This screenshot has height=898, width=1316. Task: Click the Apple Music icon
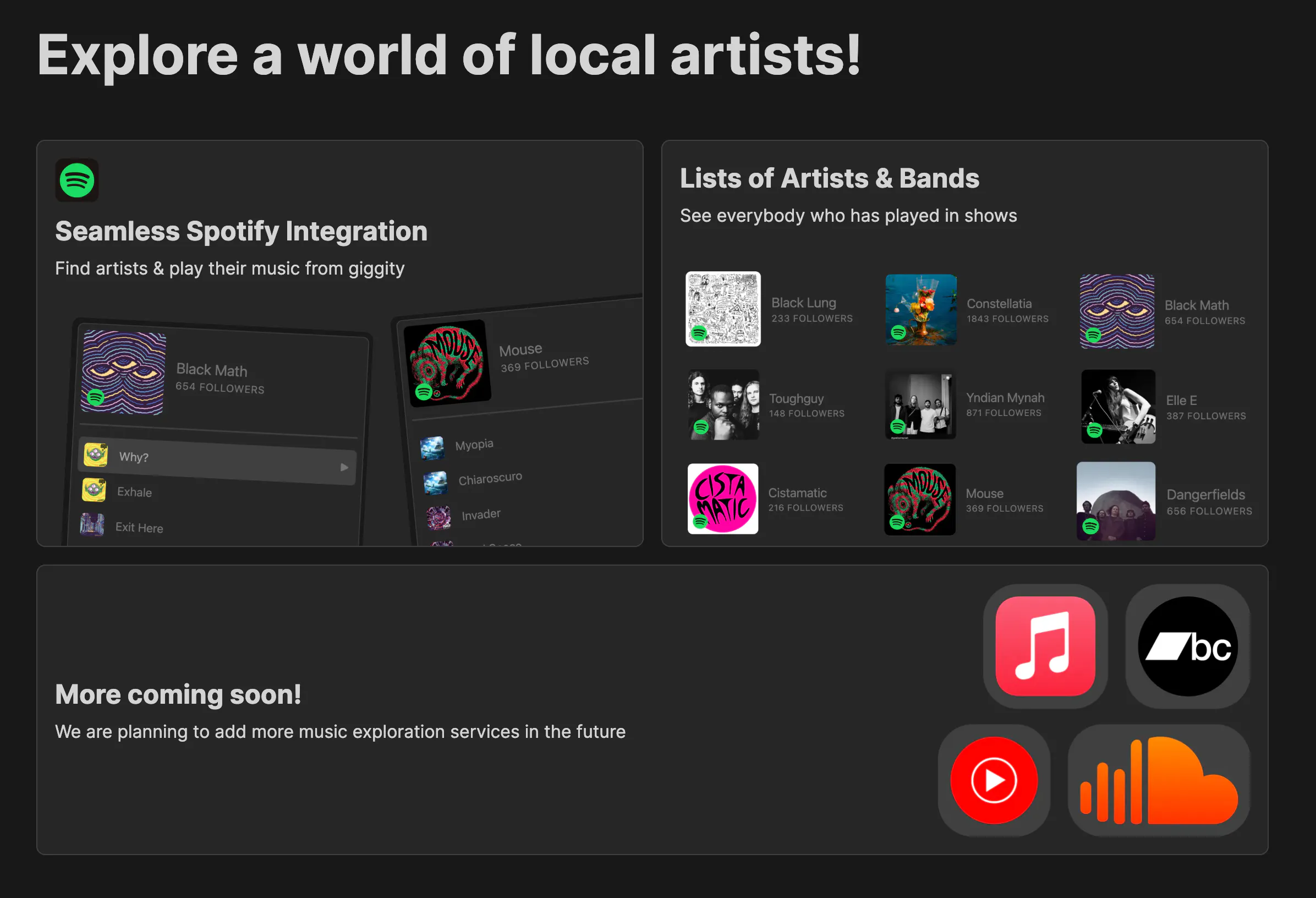[1045, 646]
